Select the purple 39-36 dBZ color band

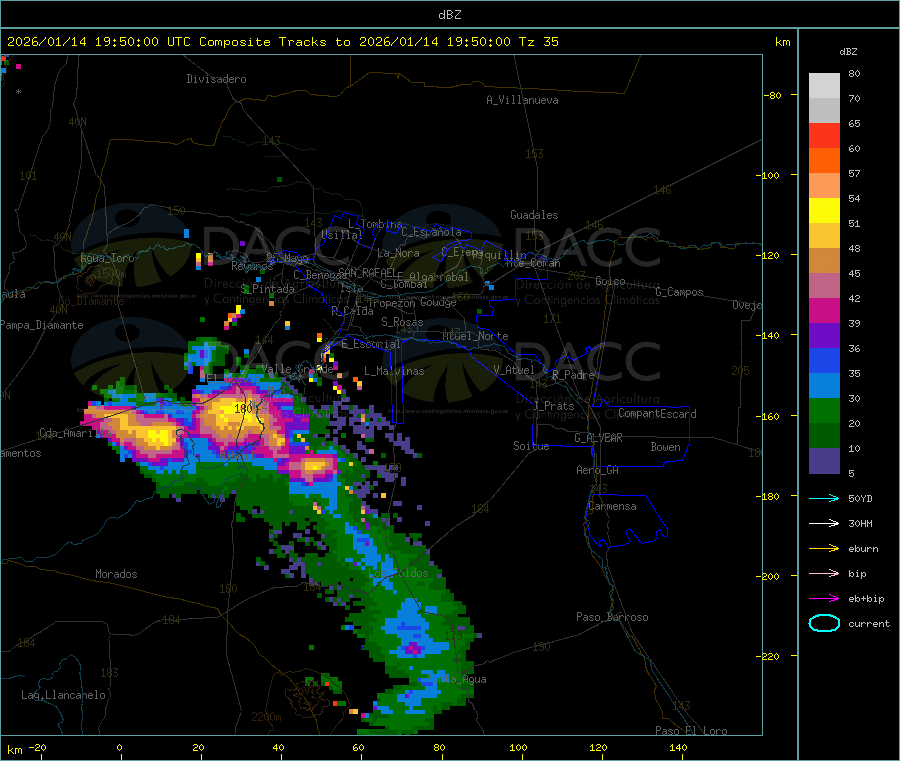(x=824, y=336)
